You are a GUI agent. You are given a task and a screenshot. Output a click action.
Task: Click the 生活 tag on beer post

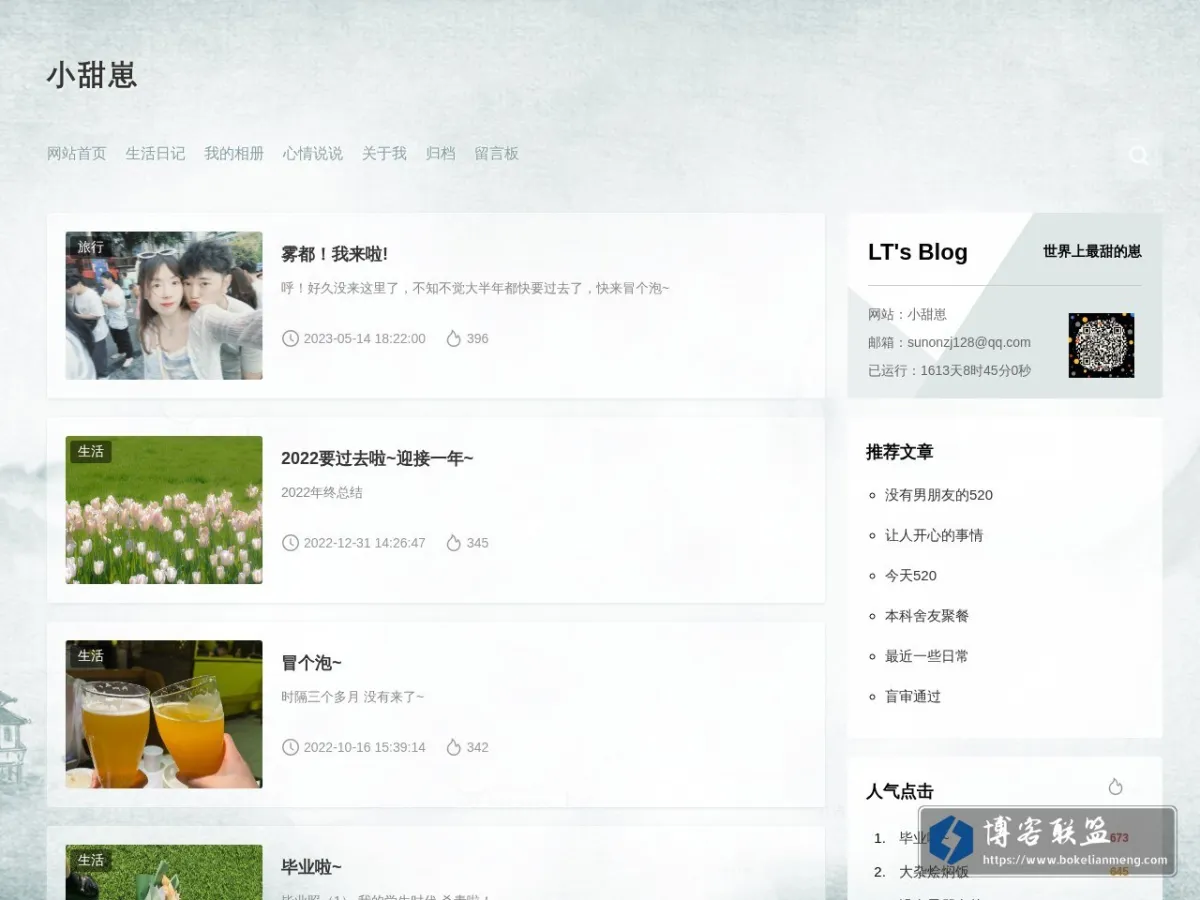coord(90,655)
